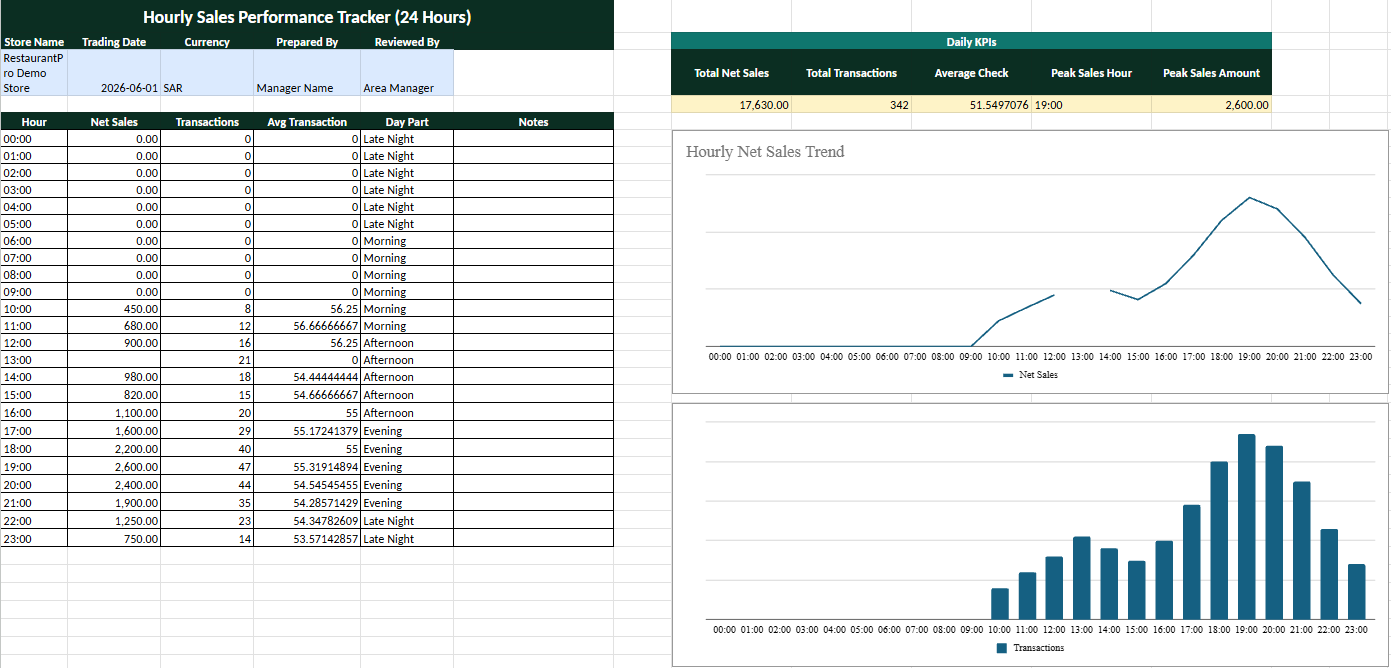Select the 1,100.00 net sales cell
Screen dimensions: 1391x668
[x=114, y=413]
